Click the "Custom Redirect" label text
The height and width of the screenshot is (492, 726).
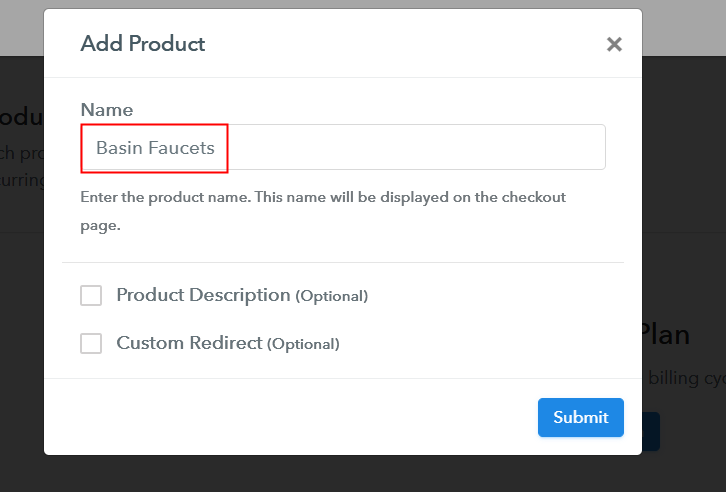[189, 343]
